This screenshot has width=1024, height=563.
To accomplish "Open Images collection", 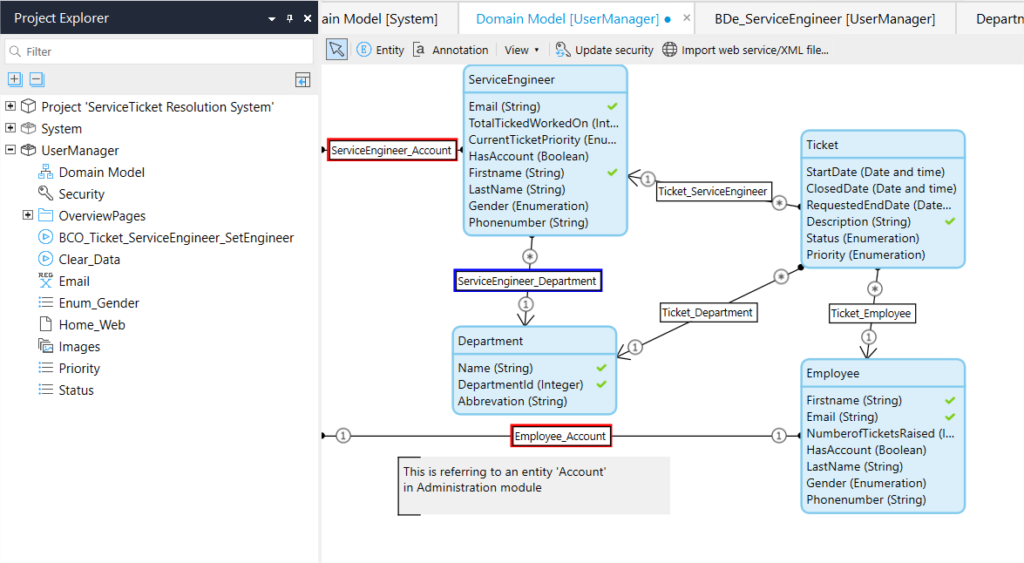I will coord(79,346).
